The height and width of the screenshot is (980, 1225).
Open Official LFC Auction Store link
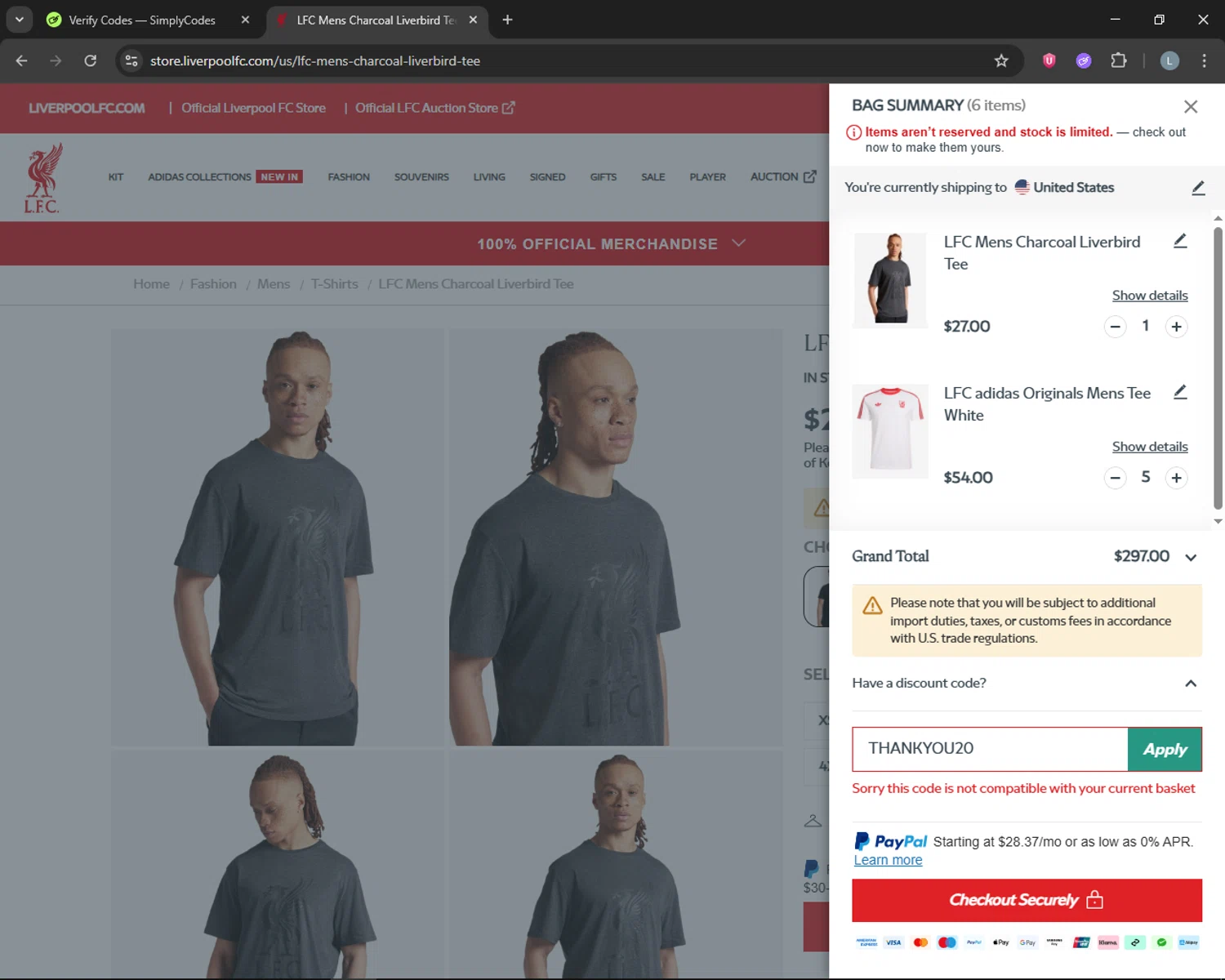click(x=434, y=108)
